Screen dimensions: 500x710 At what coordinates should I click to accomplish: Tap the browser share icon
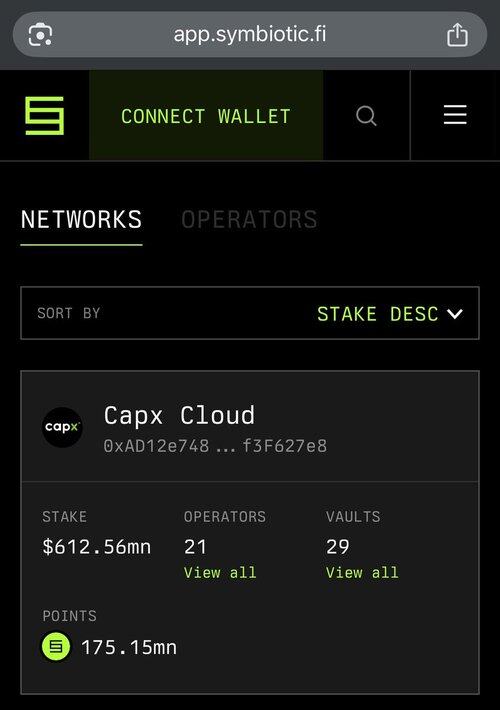(x=457, y=34)
